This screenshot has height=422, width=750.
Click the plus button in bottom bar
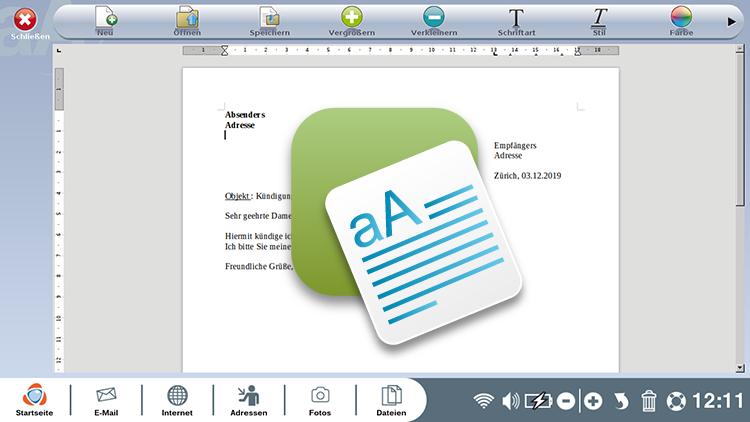pos(593,401)
